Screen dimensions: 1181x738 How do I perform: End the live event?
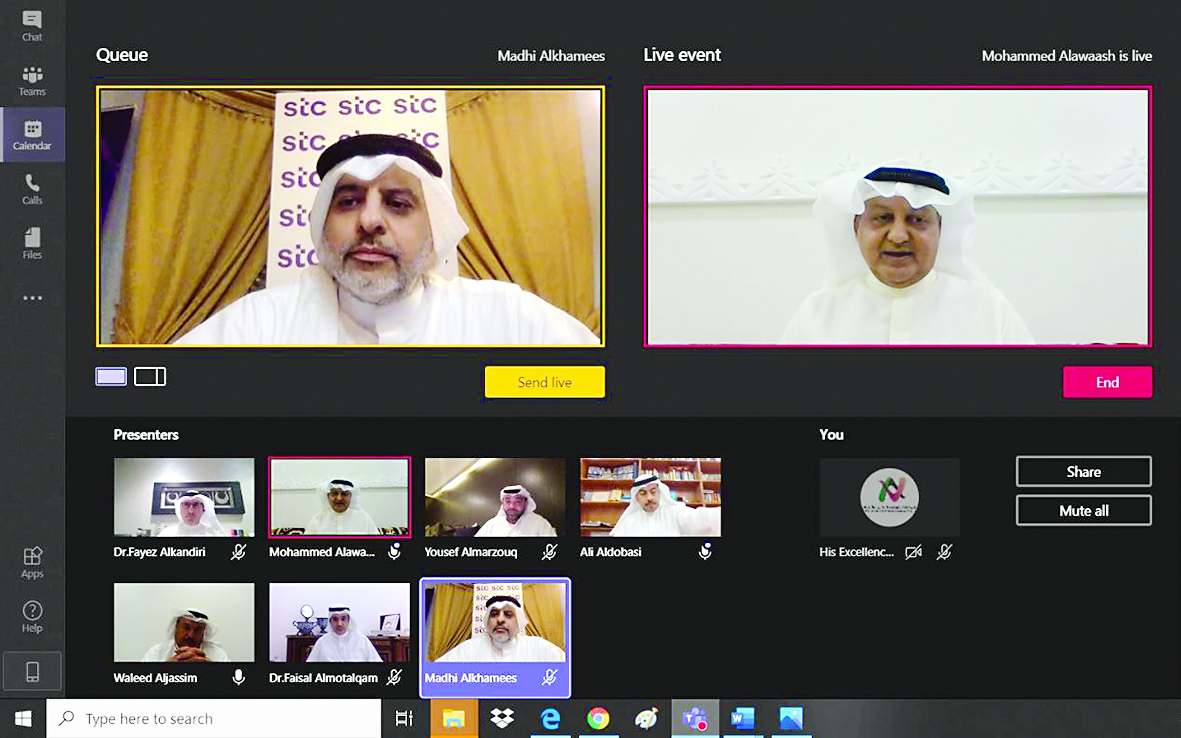1106,382
